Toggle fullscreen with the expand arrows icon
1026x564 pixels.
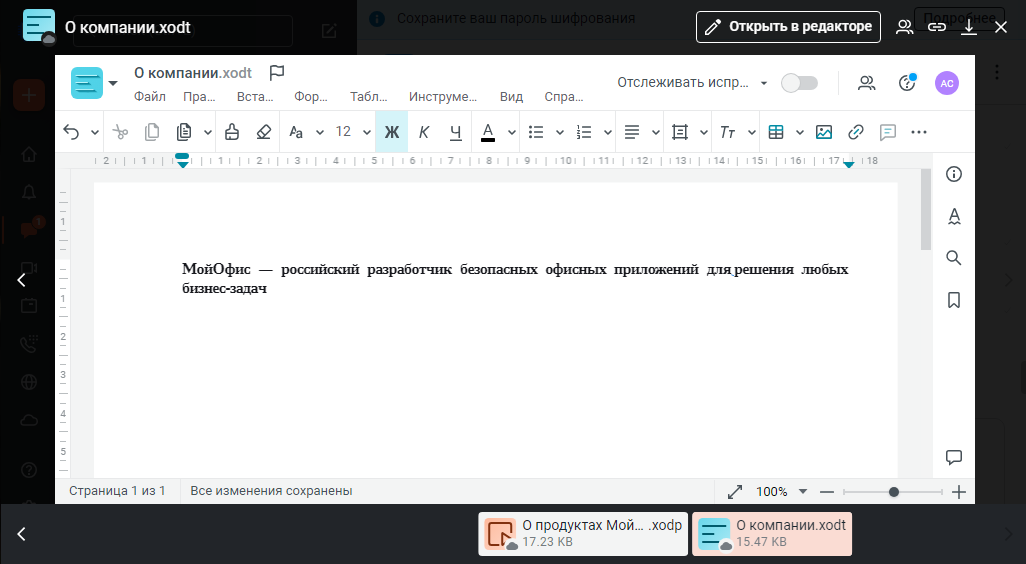pos(735,492)
